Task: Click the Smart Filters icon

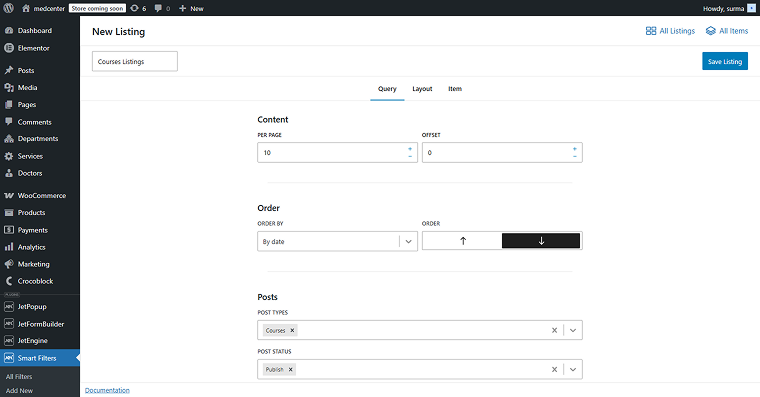Action: coord(9,358)
